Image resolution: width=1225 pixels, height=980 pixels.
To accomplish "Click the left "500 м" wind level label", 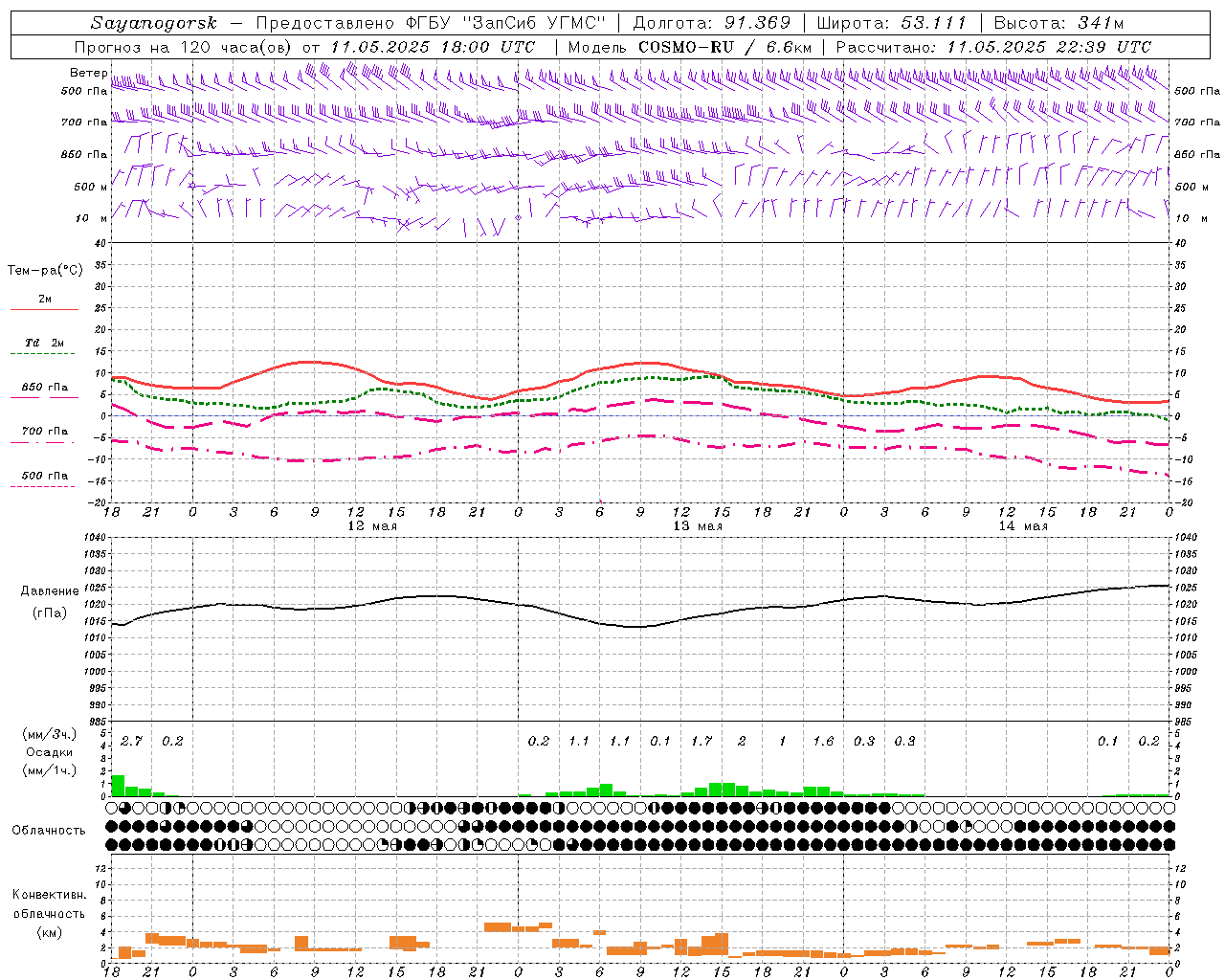I will coord(91,187).
